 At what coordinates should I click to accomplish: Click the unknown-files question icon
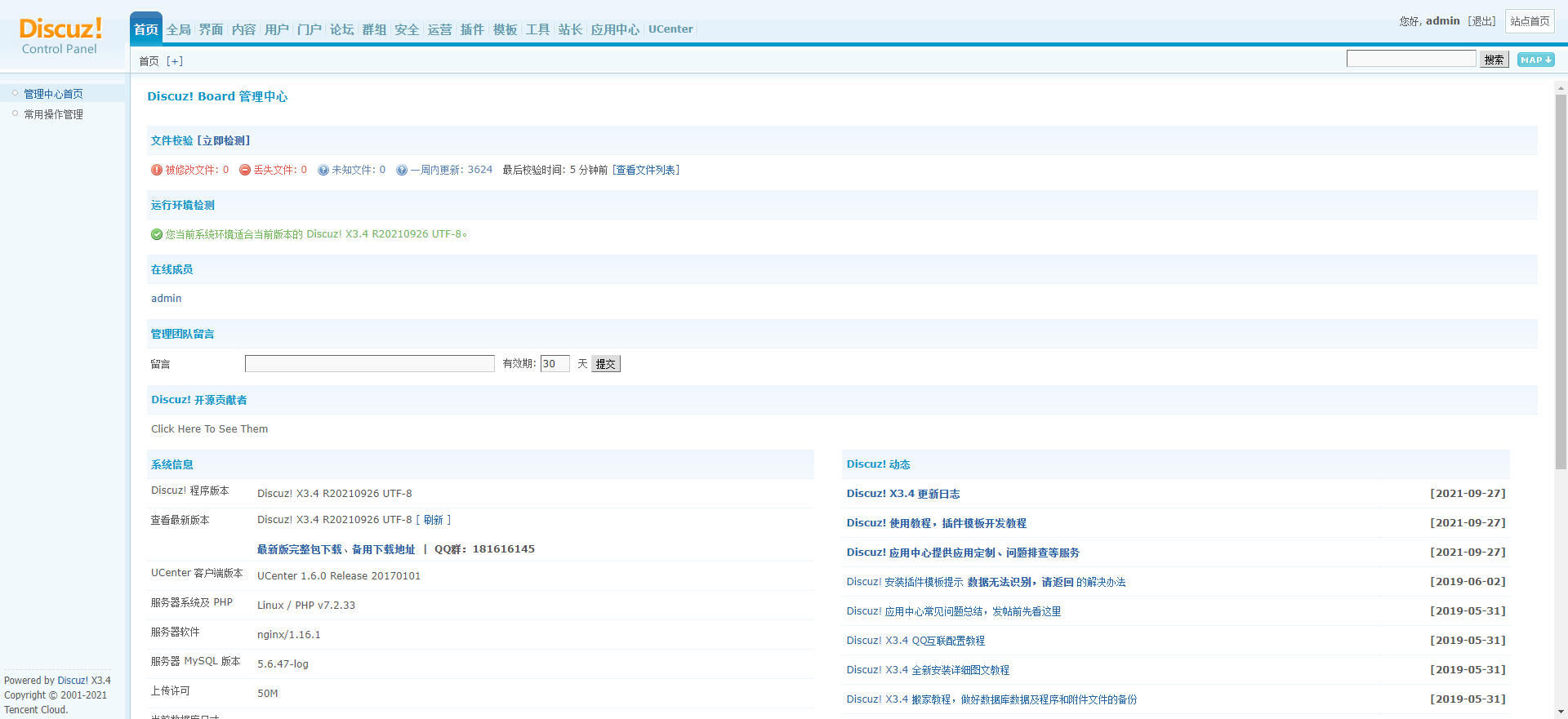point(323,170)
